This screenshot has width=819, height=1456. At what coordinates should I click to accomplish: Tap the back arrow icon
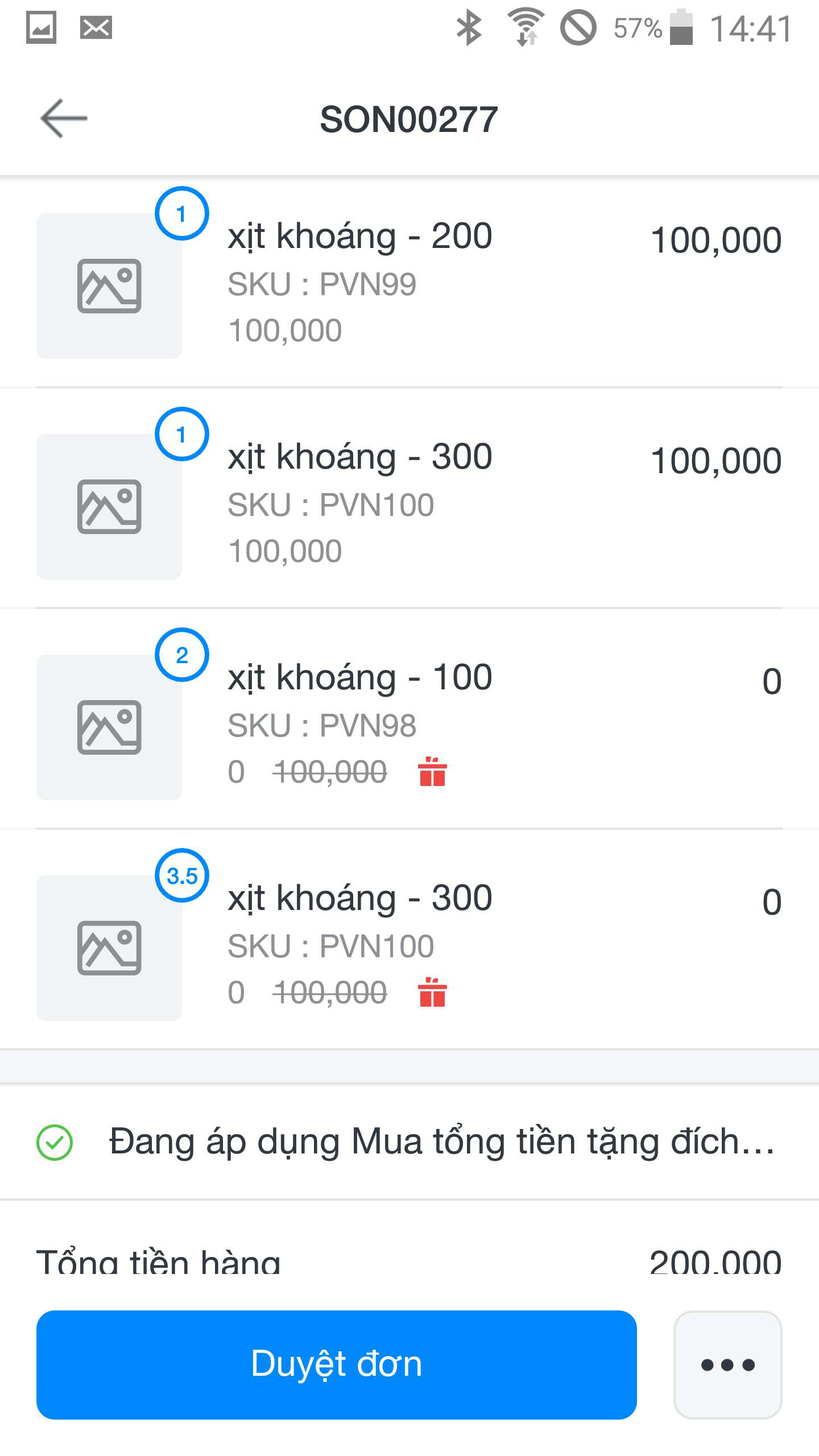click(x=64, y=118)
